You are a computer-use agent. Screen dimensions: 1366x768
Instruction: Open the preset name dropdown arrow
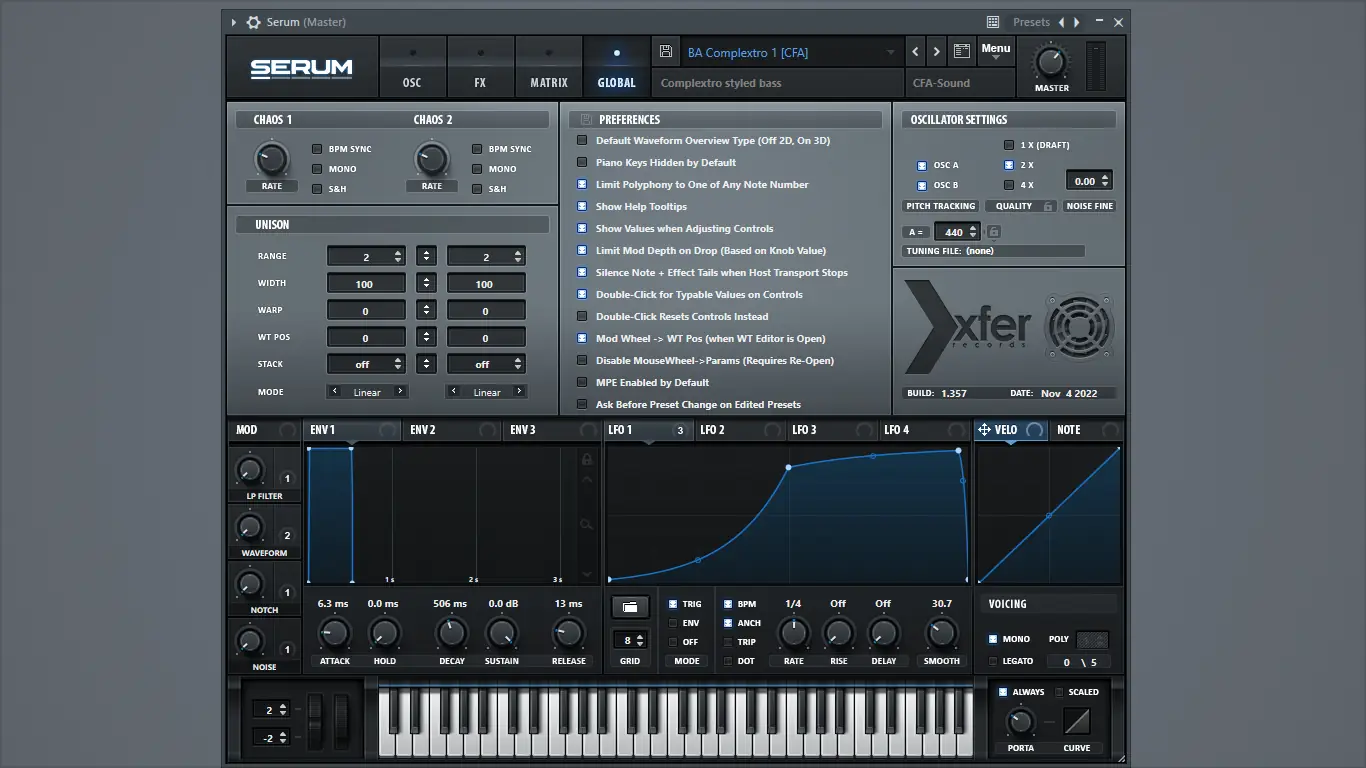(x=891, y=53)
